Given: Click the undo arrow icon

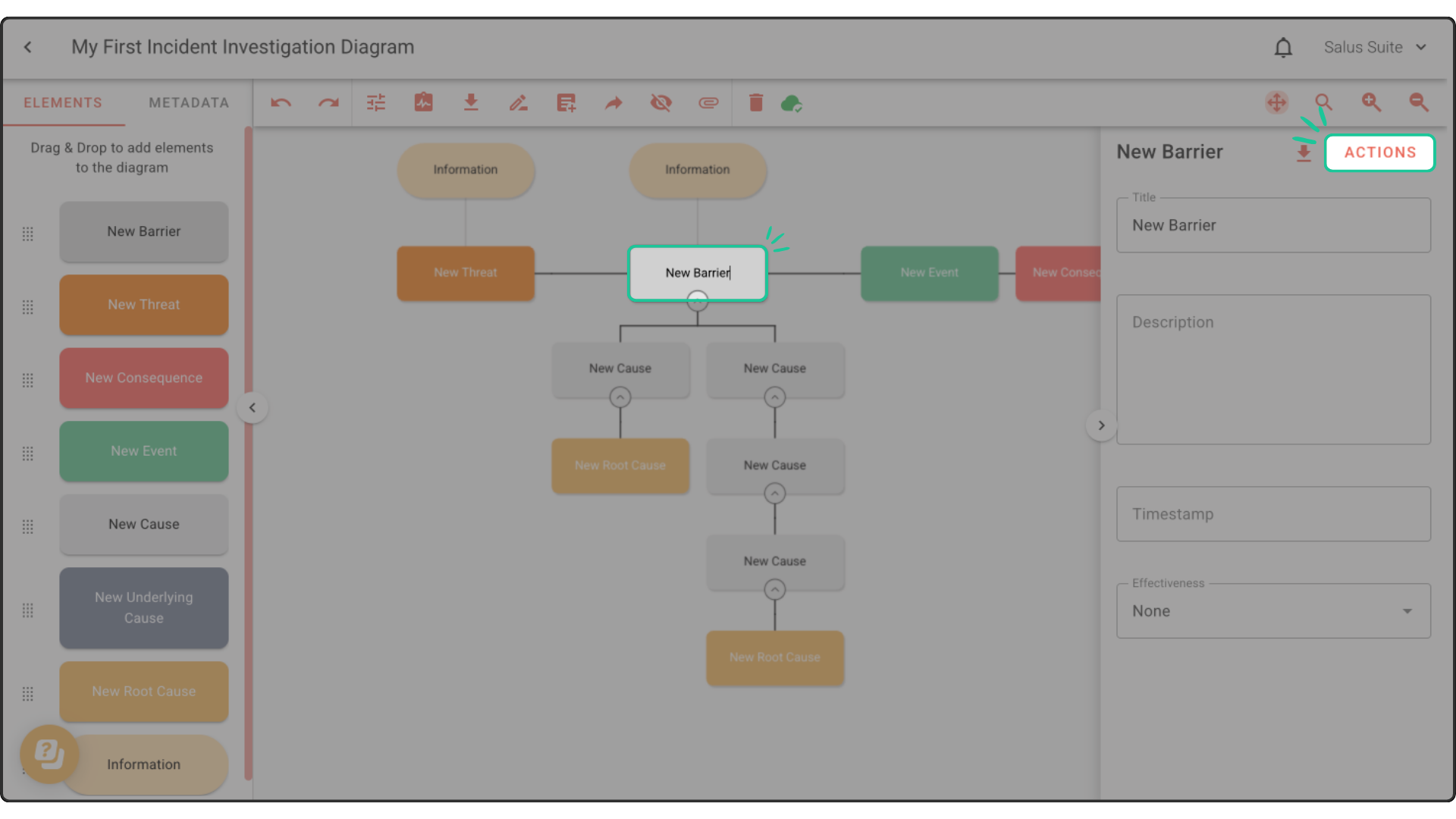Looking at the screenshot, I should (281, 103).
